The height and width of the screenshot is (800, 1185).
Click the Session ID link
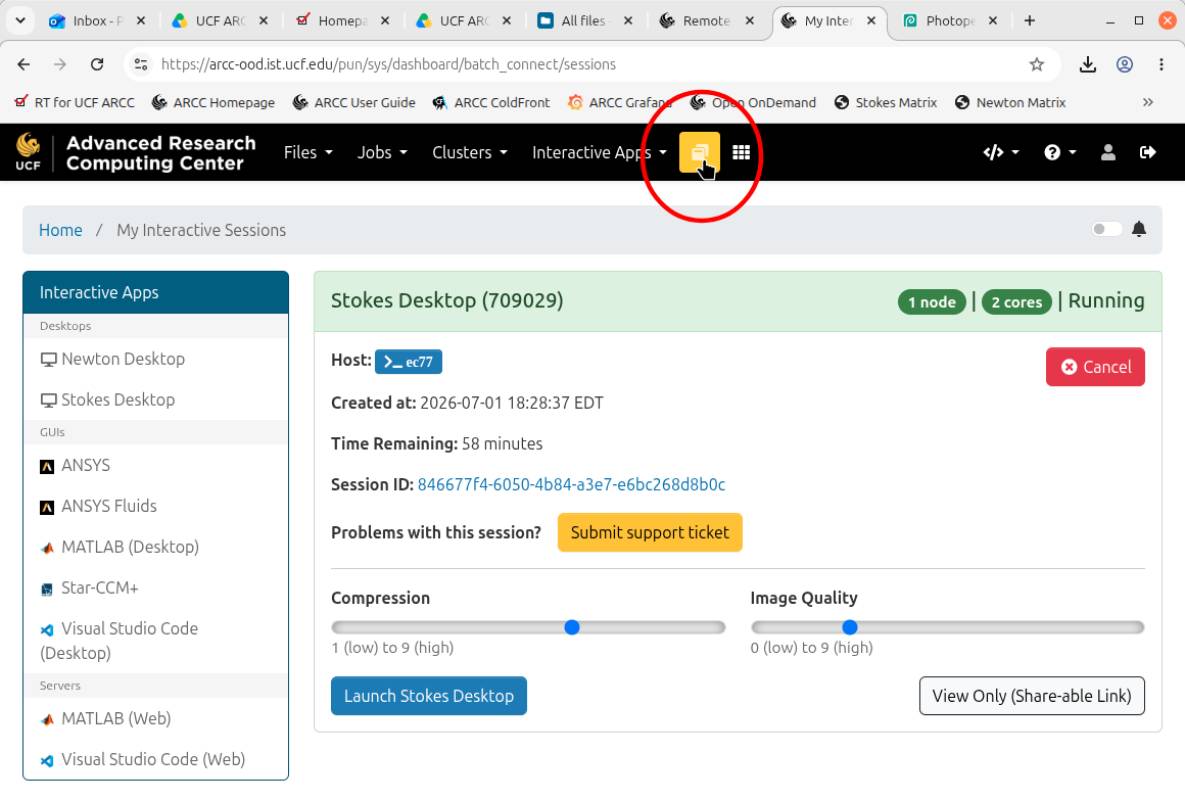tap(571, 484)
